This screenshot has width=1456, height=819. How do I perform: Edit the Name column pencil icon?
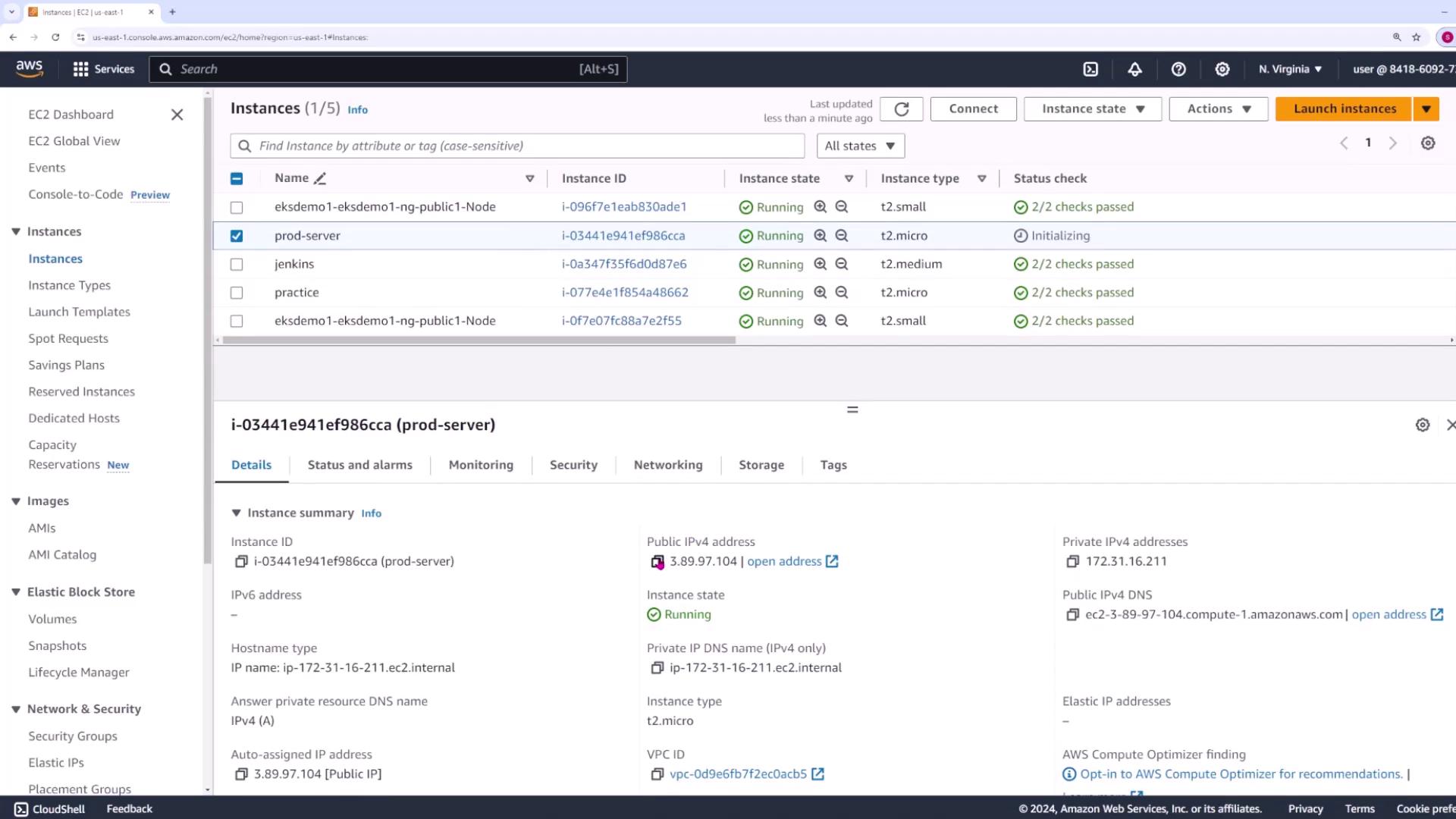[x=320, y=179]
